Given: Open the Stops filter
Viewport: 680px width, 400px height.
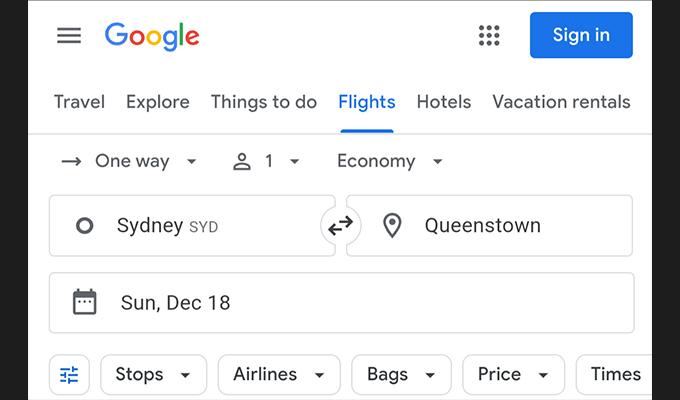Looking at the screenshot, I should (154, 375).
